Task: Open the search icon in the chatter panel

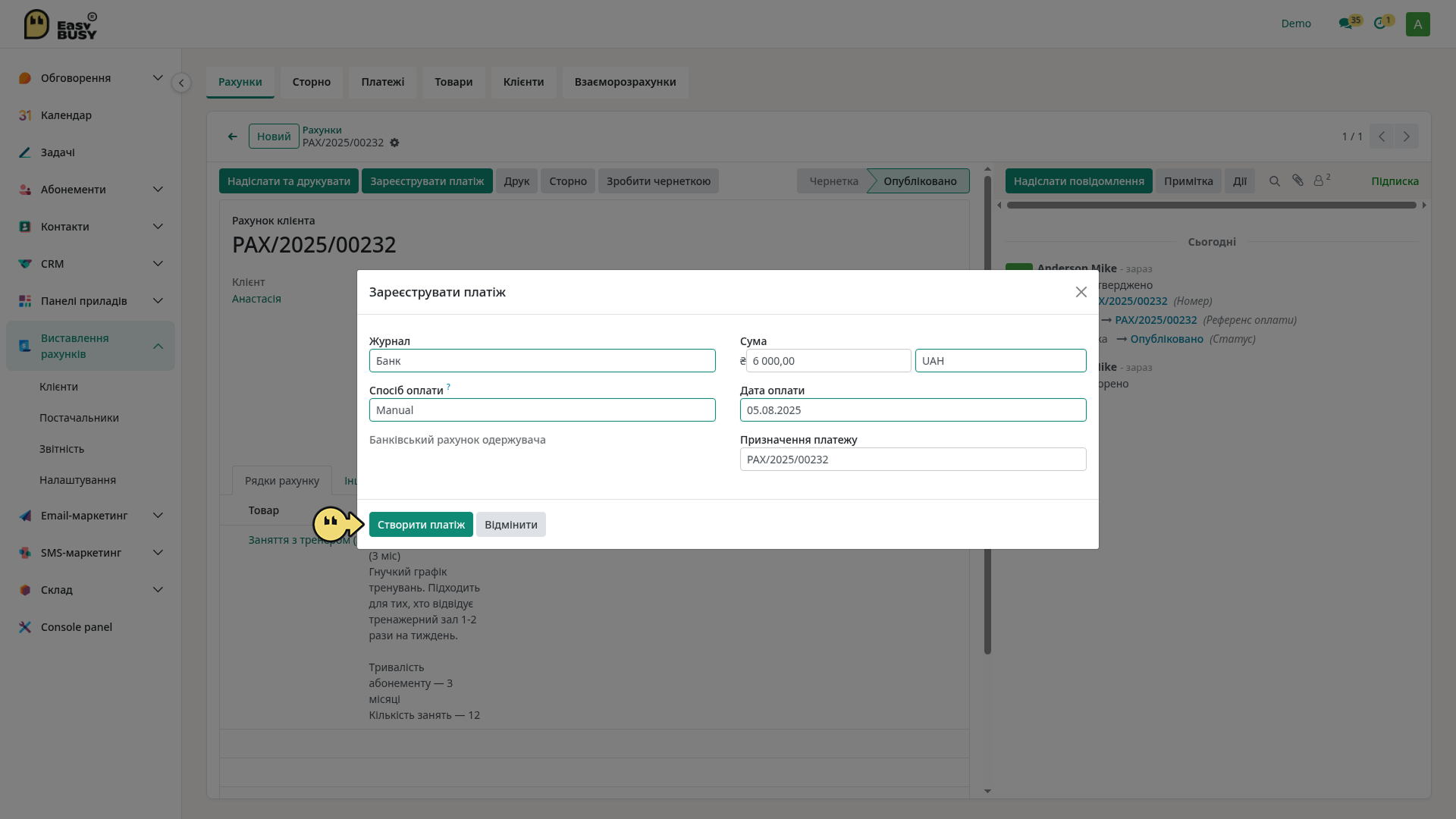Action: coord(1275,181)
